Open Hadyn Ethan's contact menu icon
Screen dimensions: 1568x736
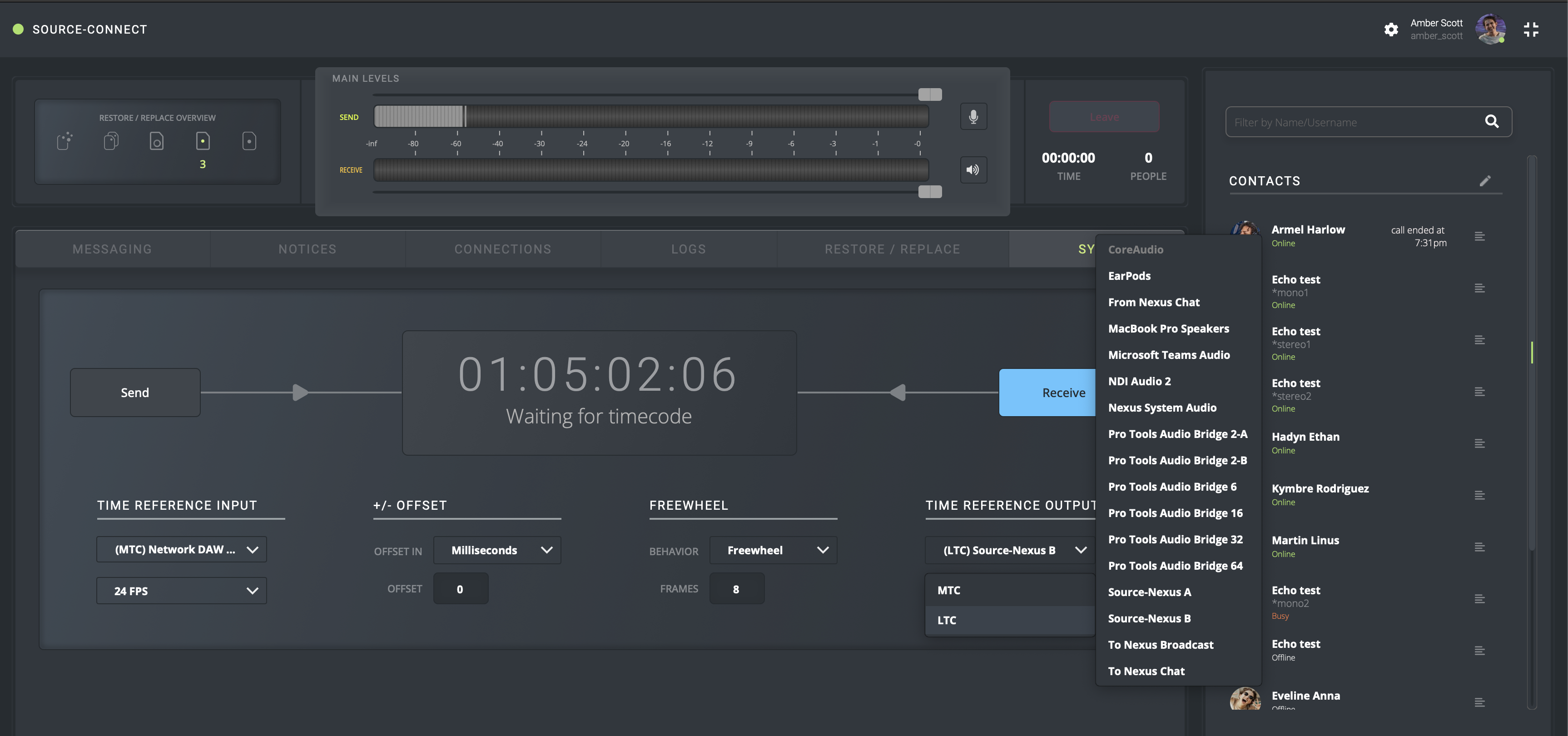click(1480, 444)
